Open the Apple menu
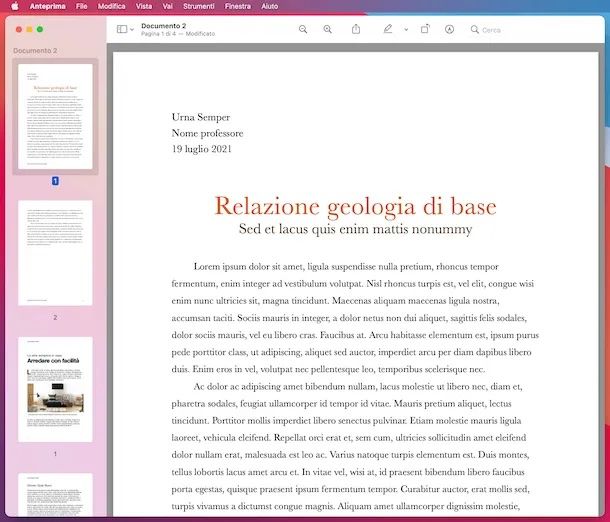Screen dimensions: 610x522 (14, 6)
